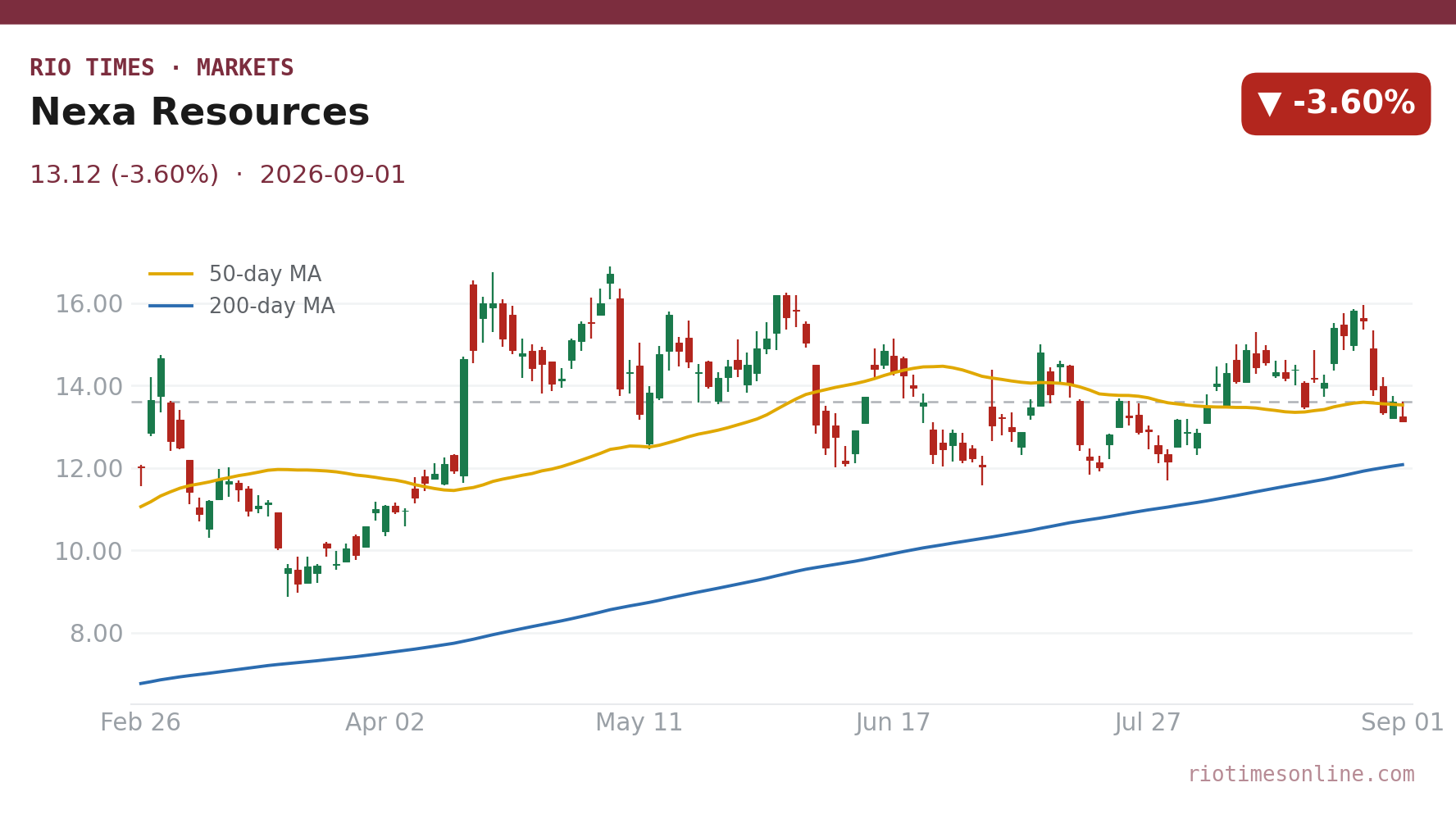Click the Jun 17 x-axis date
The height and width of the screenshot is (819, 1456).
point(894,722)
